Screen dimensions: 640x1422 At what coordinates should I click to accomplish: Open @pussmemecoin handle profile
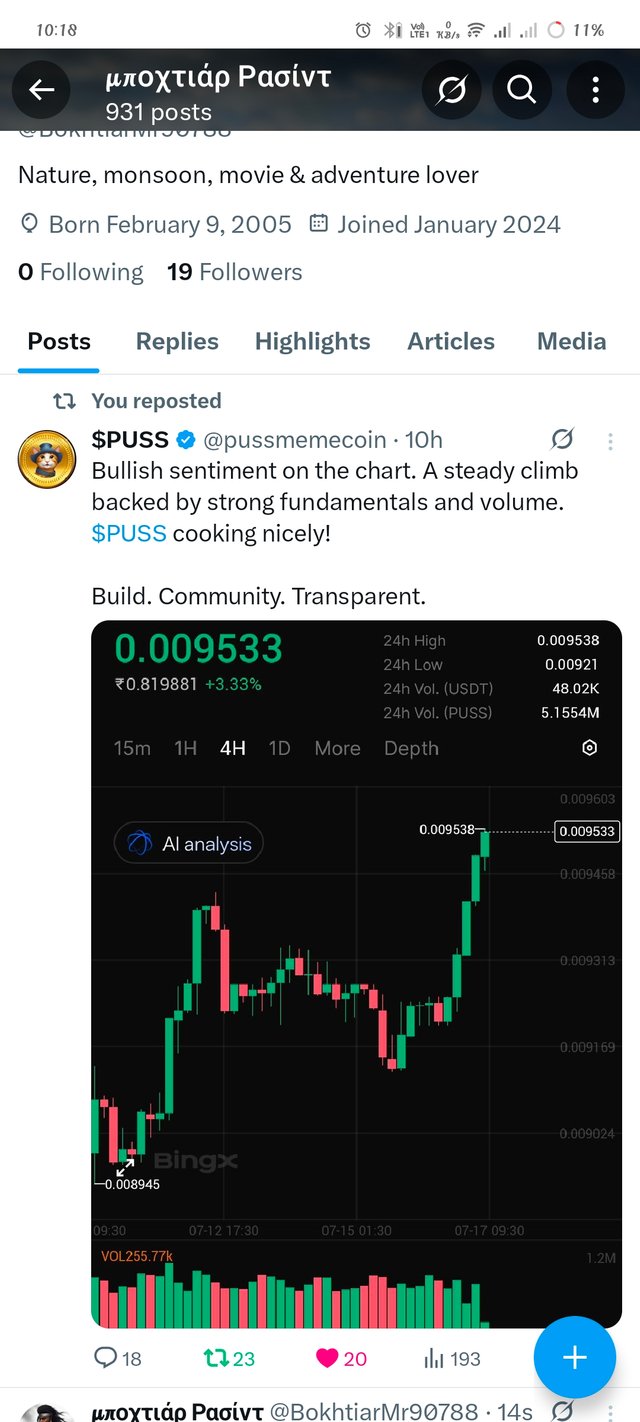(295, 440)
